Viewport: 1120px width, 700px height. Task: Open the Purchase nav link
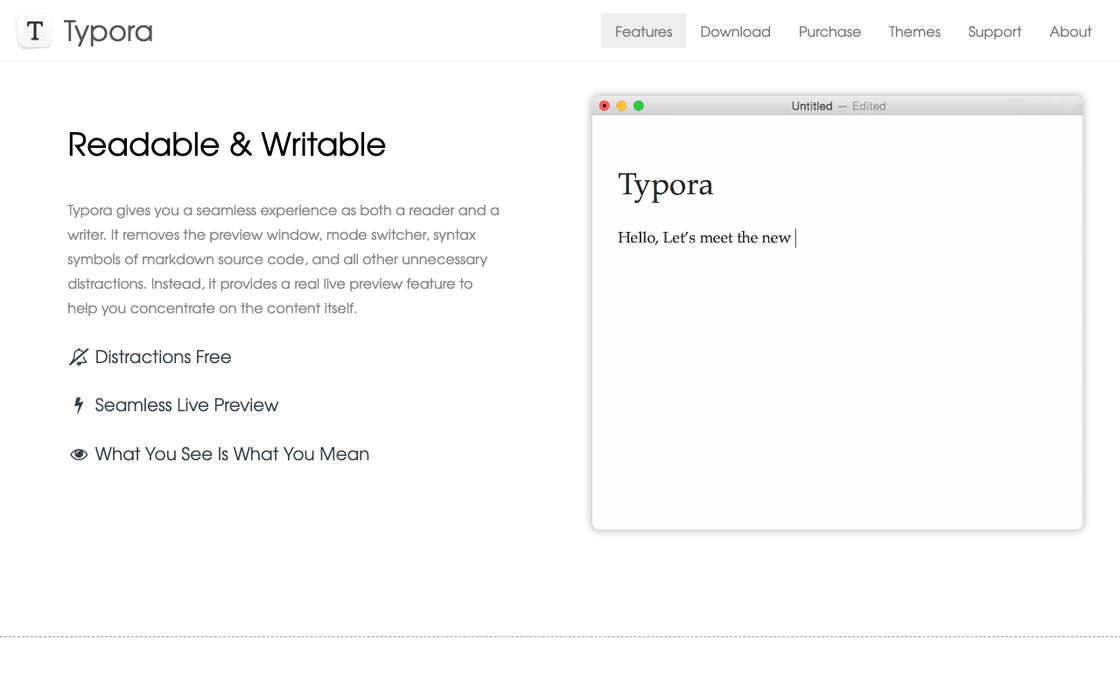pos(829,31)
